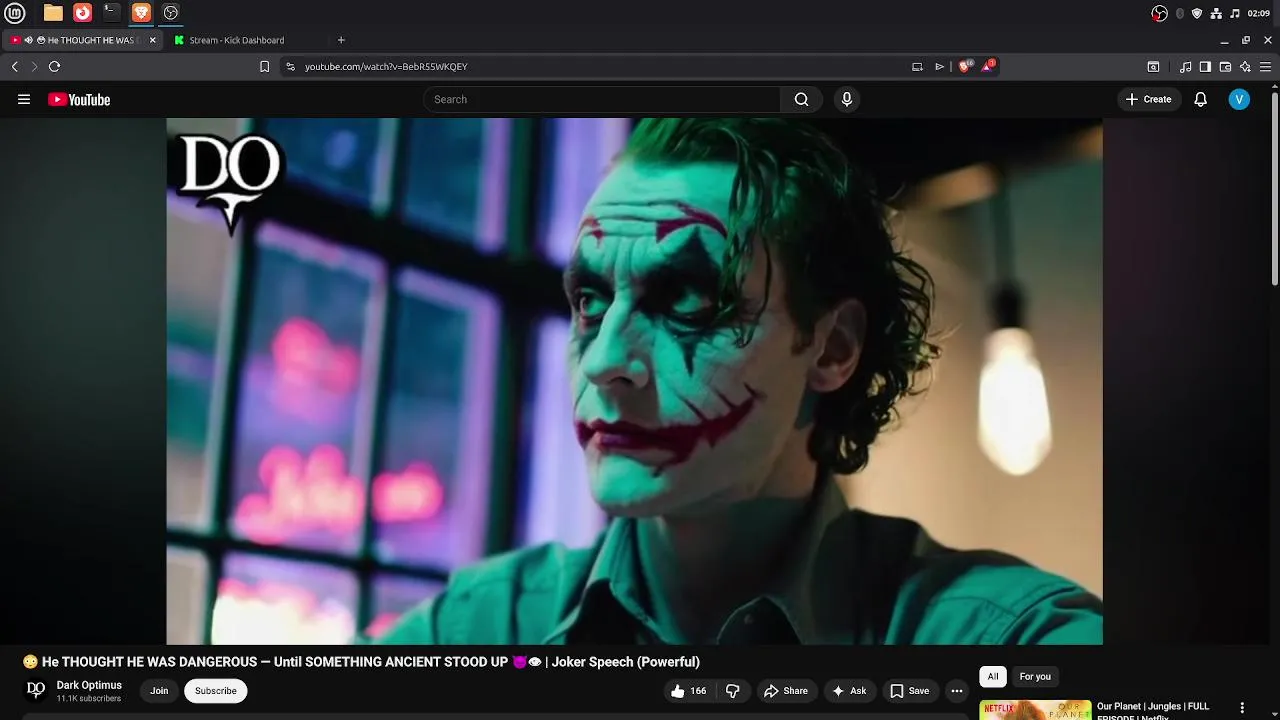Mute audio on the YouTube tab

(x=29, y=40)
